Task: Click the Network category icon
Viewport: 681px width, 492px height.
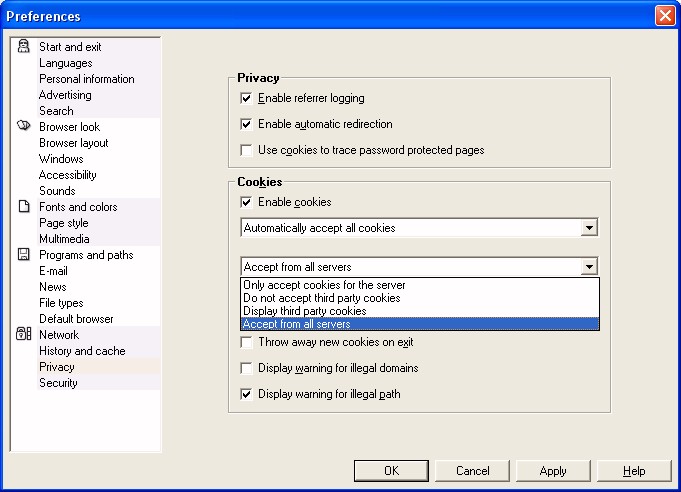Action: coord(24,335)
